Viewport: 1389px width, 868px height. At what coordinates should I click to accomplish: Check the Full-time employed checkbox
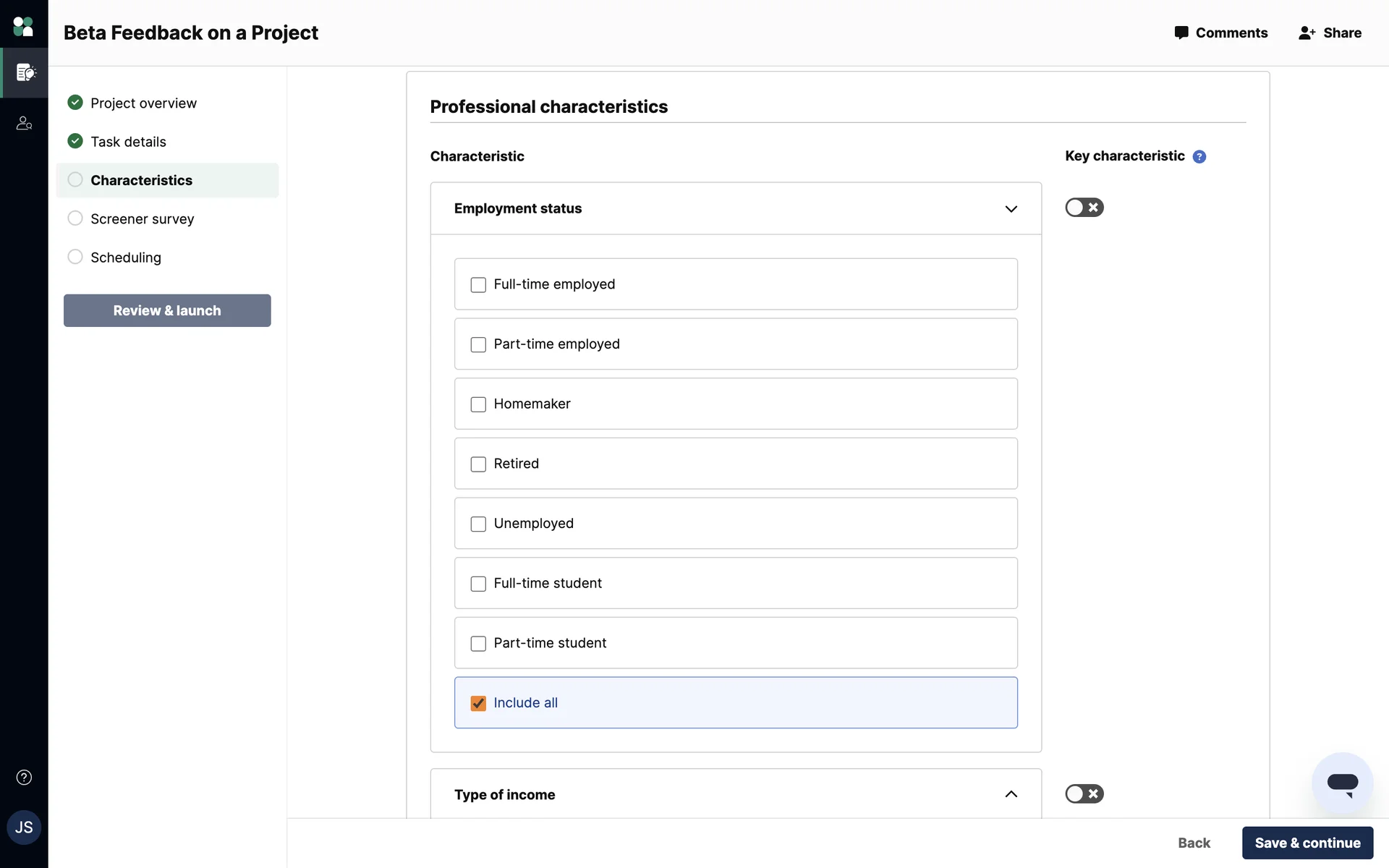(x=478, y=285)
